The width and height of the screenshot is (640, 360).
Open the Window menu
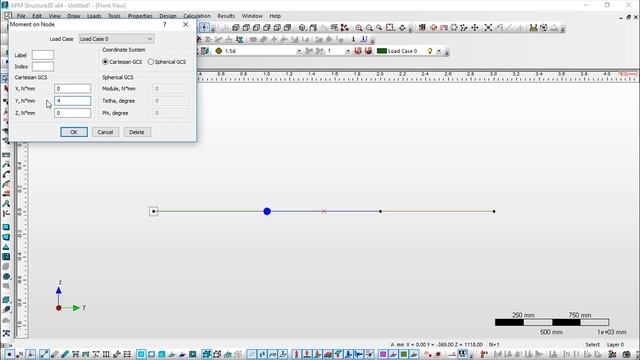[x=252, y=16]
